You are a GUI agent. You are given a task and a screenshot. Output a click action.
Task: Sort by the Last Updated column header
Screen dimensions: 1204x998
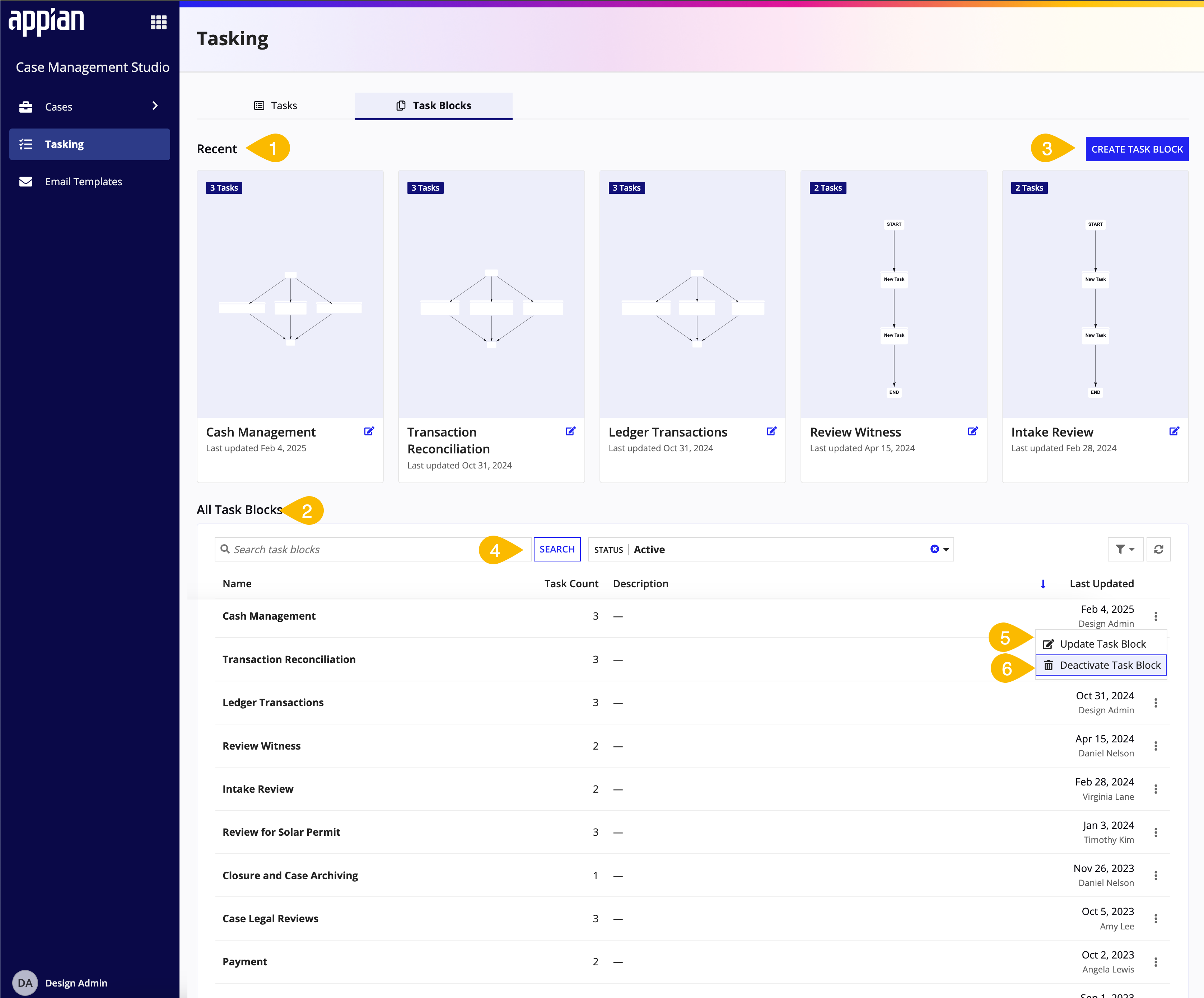[x=1101, y=584]
